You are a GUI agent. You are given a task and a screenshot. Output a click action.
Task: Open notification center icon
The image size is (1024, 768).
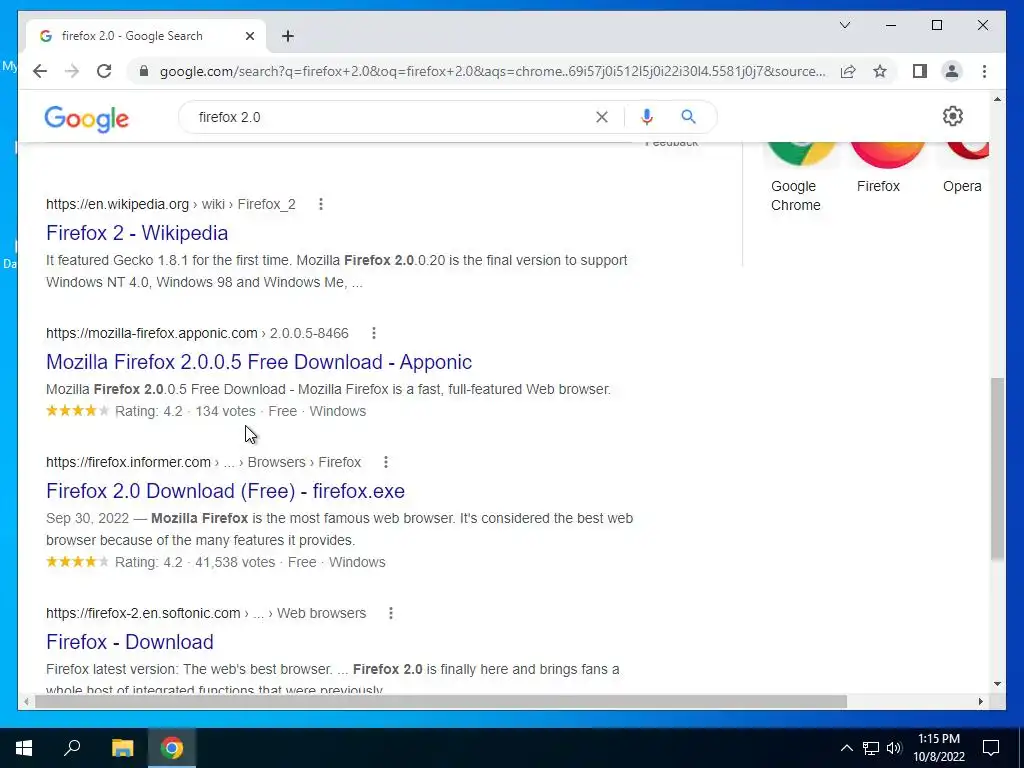coord(991,748)
